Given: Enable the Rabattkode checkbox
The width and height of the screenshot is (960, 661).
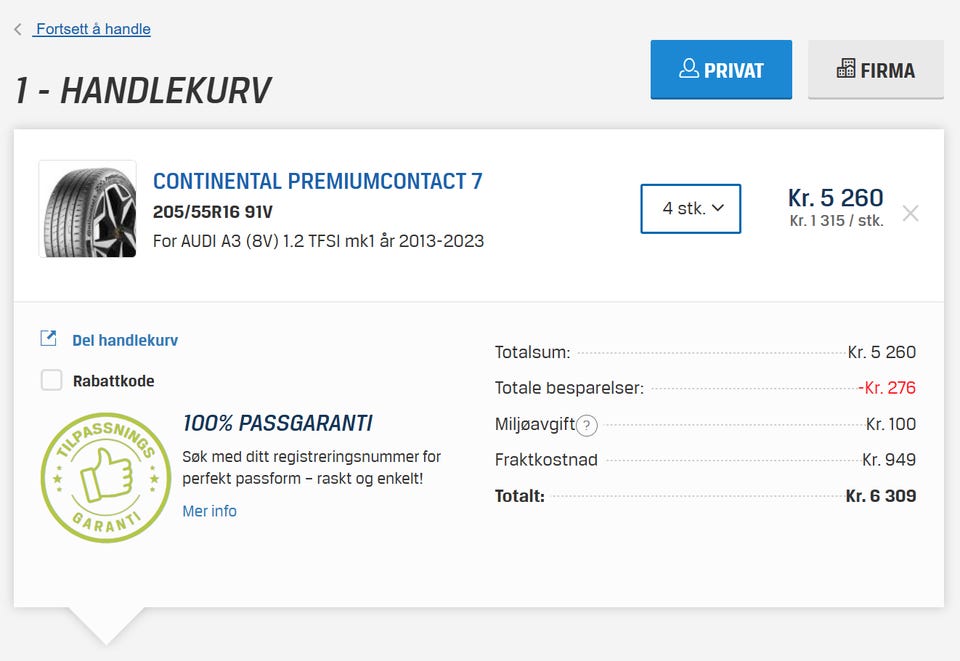Looking at the screenshot, I should coord(51,380).
